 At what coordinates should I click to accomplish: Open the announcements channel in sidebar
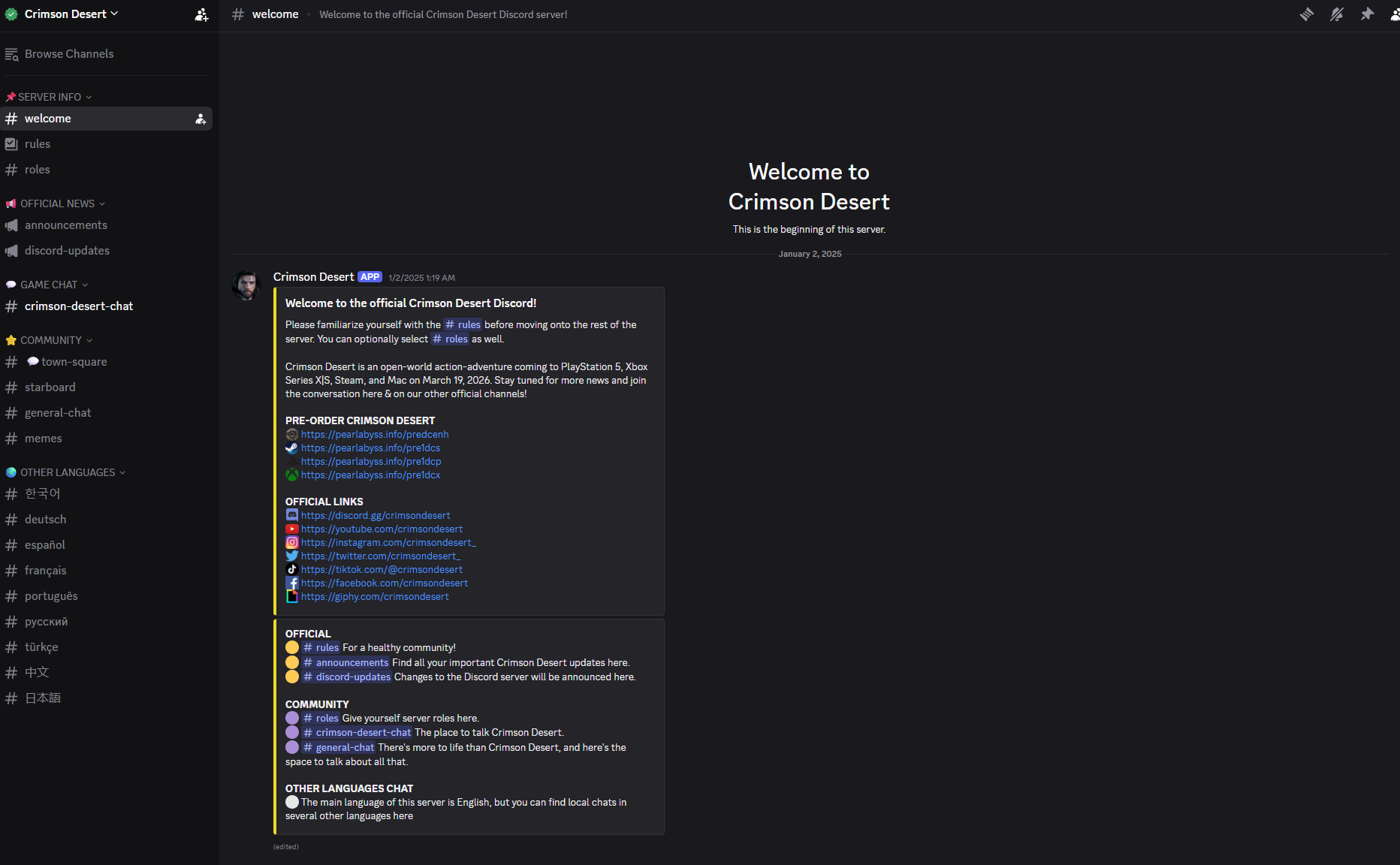pyautogui.click(x=107, y=225)
